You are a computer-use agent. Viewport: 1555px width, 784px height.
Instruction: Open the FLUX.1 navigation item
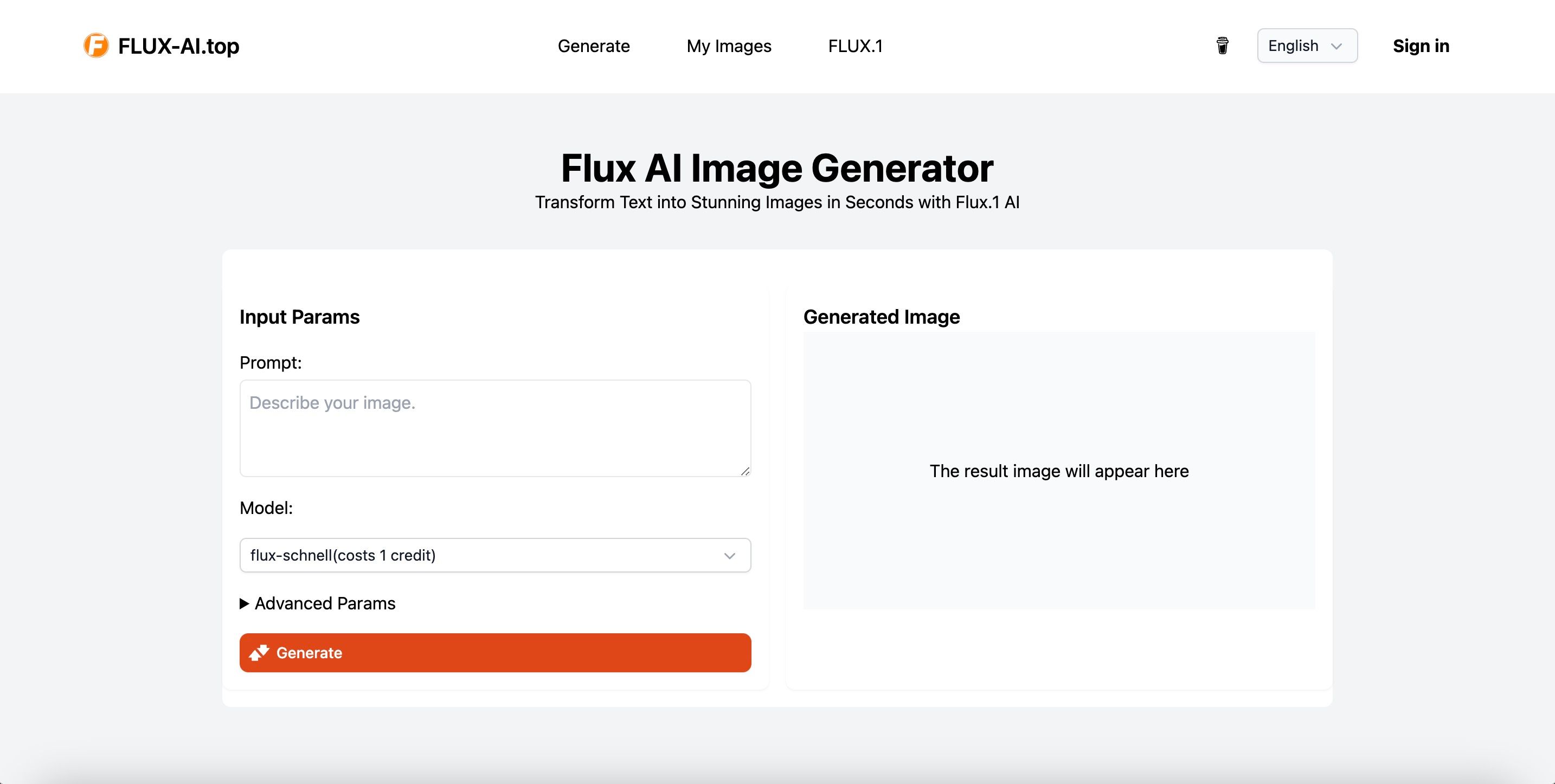pyautogui.click(x=856, y=46)
